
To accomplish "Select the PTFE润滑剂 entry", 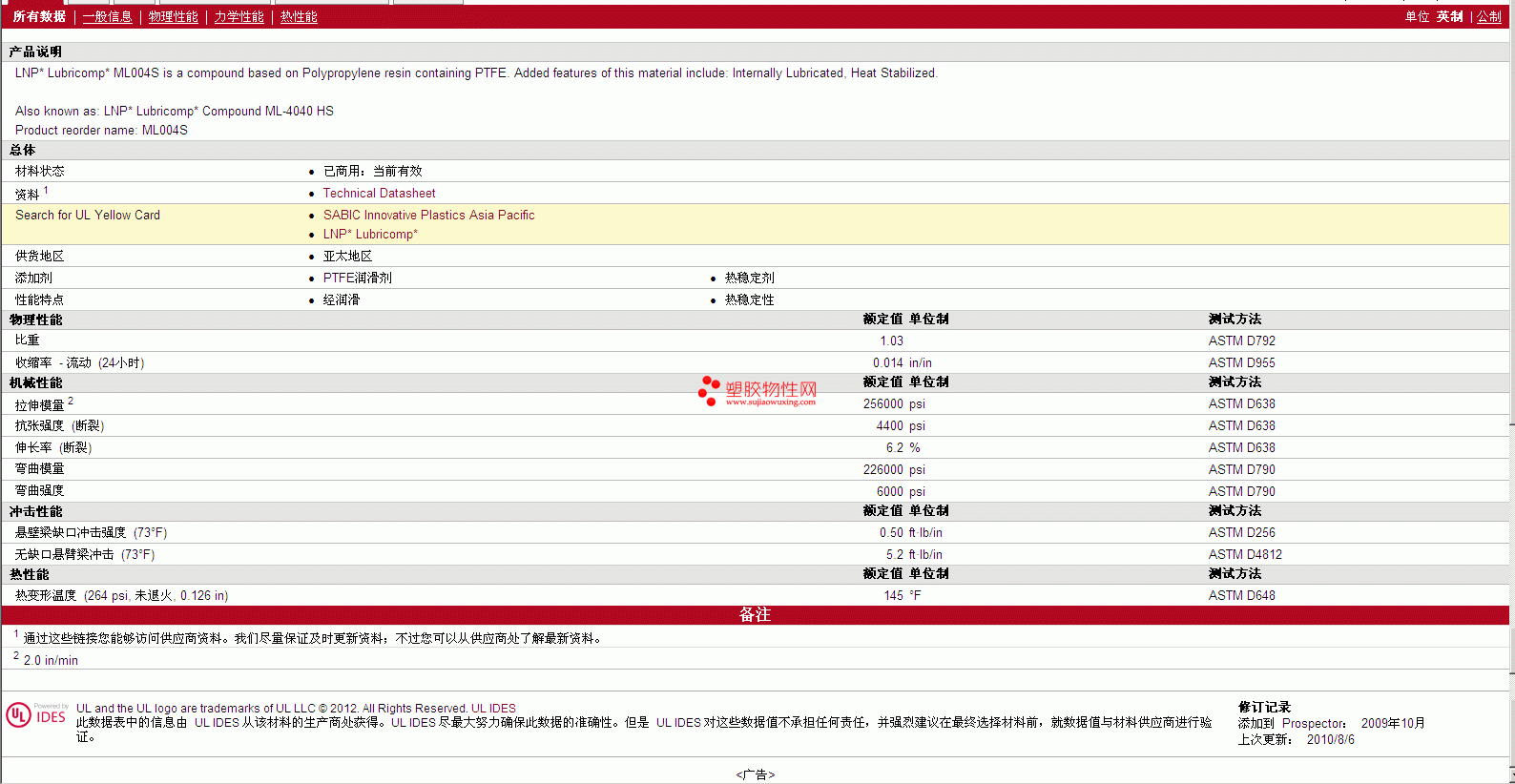I will [x=358, y=279].
